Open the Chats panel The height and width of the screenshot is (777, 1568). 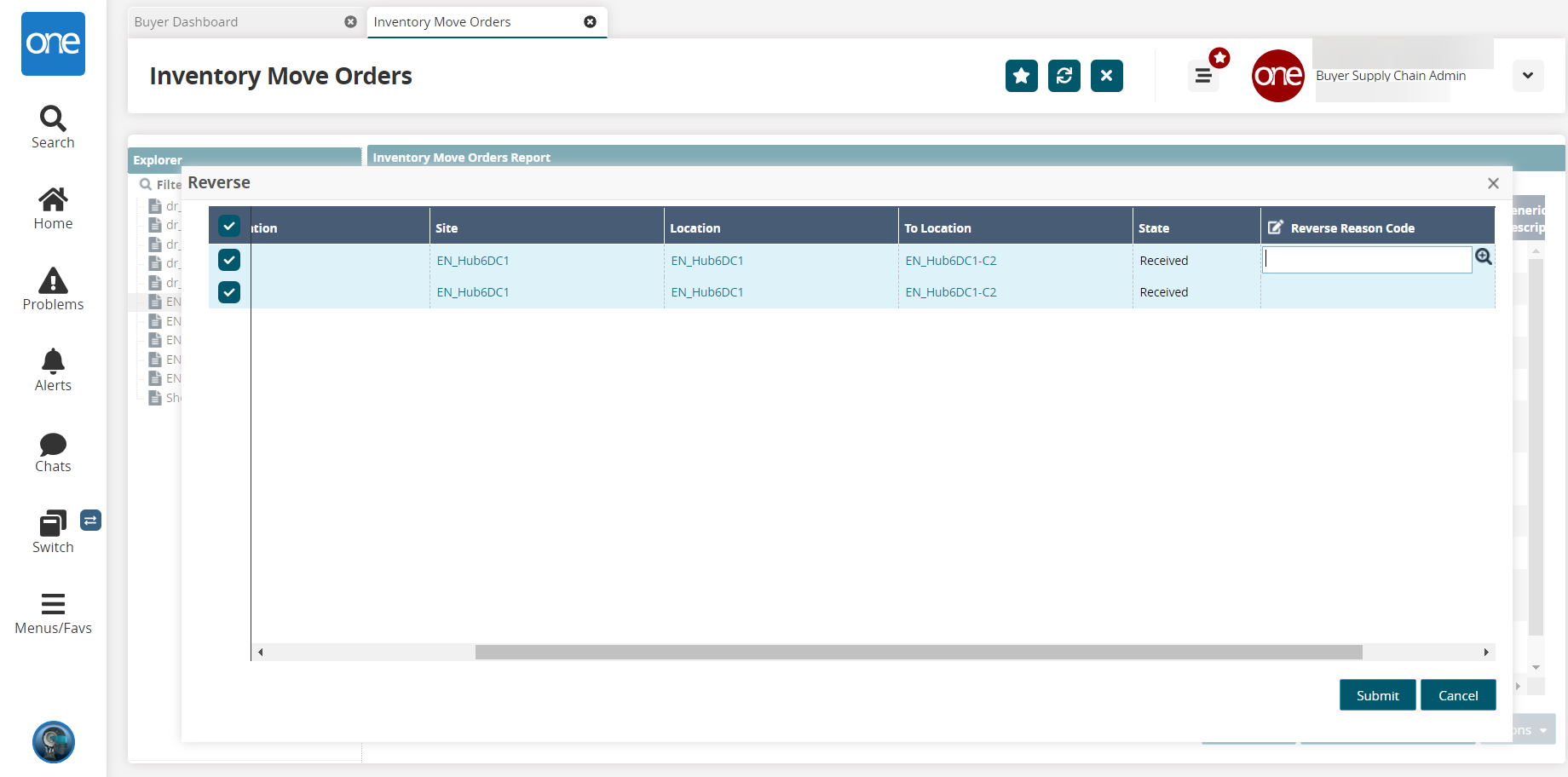pos(53,452)
